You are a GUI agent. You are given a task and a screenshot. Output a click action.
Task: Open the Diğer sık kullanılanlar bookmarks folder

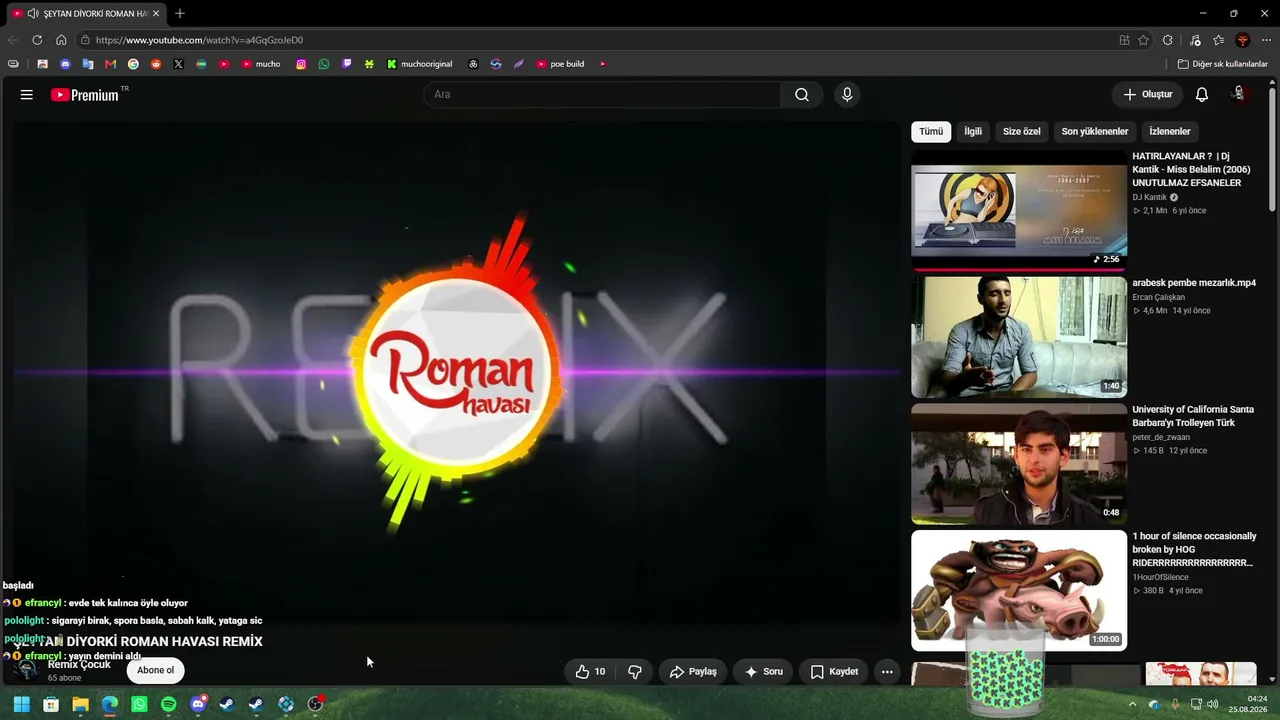(x=1222, y=64)
